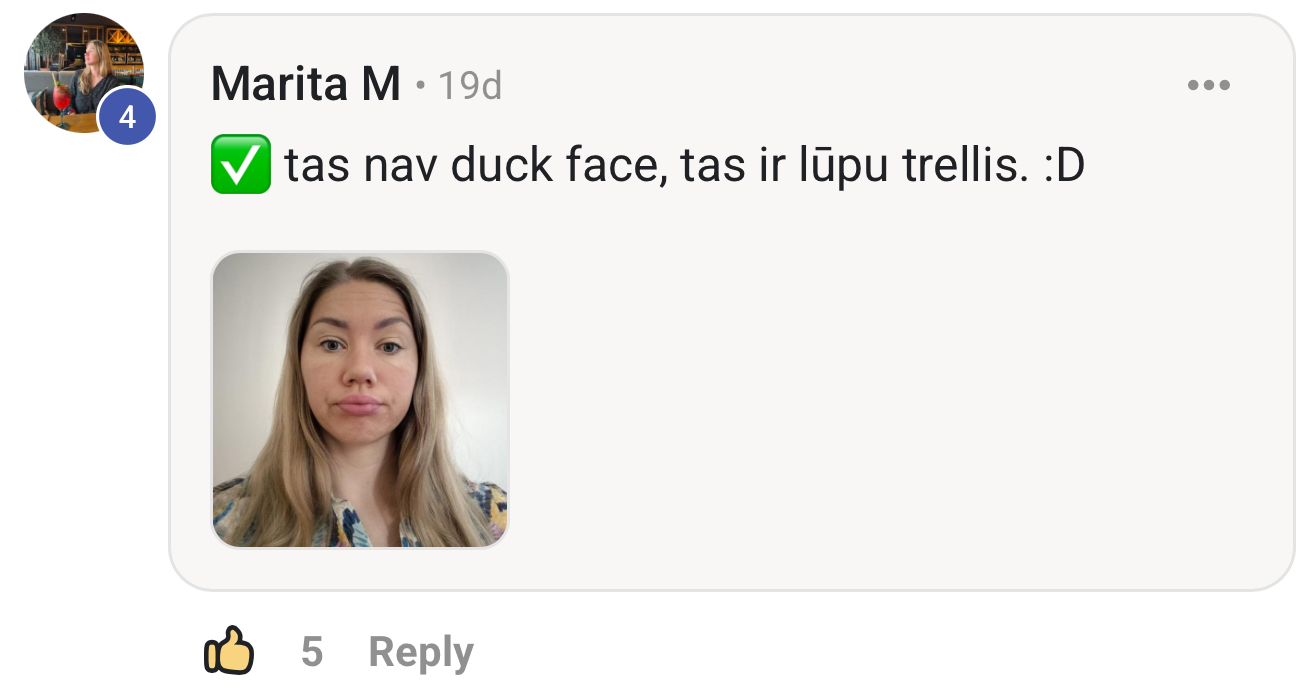View who liked via the 5 count
The width and height of the screenshot is (1313, 690).
click(x=312, y=653)
